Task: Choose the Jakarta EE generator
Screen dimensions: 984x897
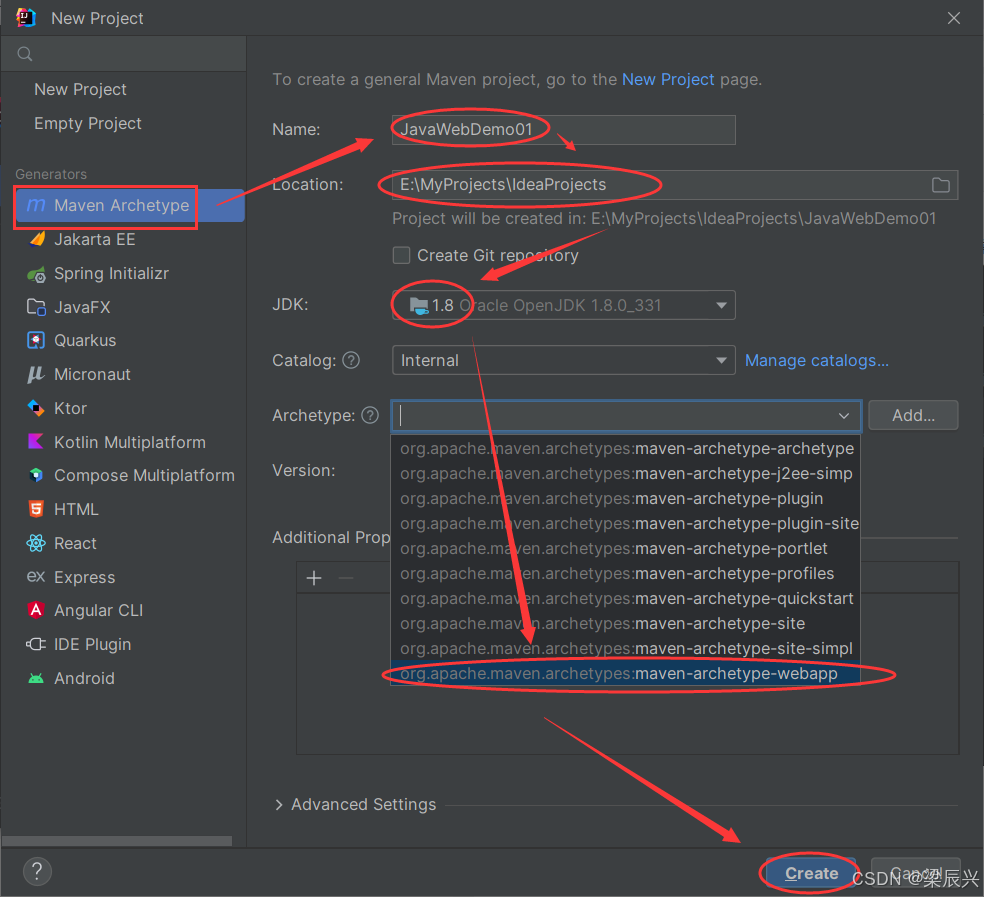Action: [x=95, y=239]
